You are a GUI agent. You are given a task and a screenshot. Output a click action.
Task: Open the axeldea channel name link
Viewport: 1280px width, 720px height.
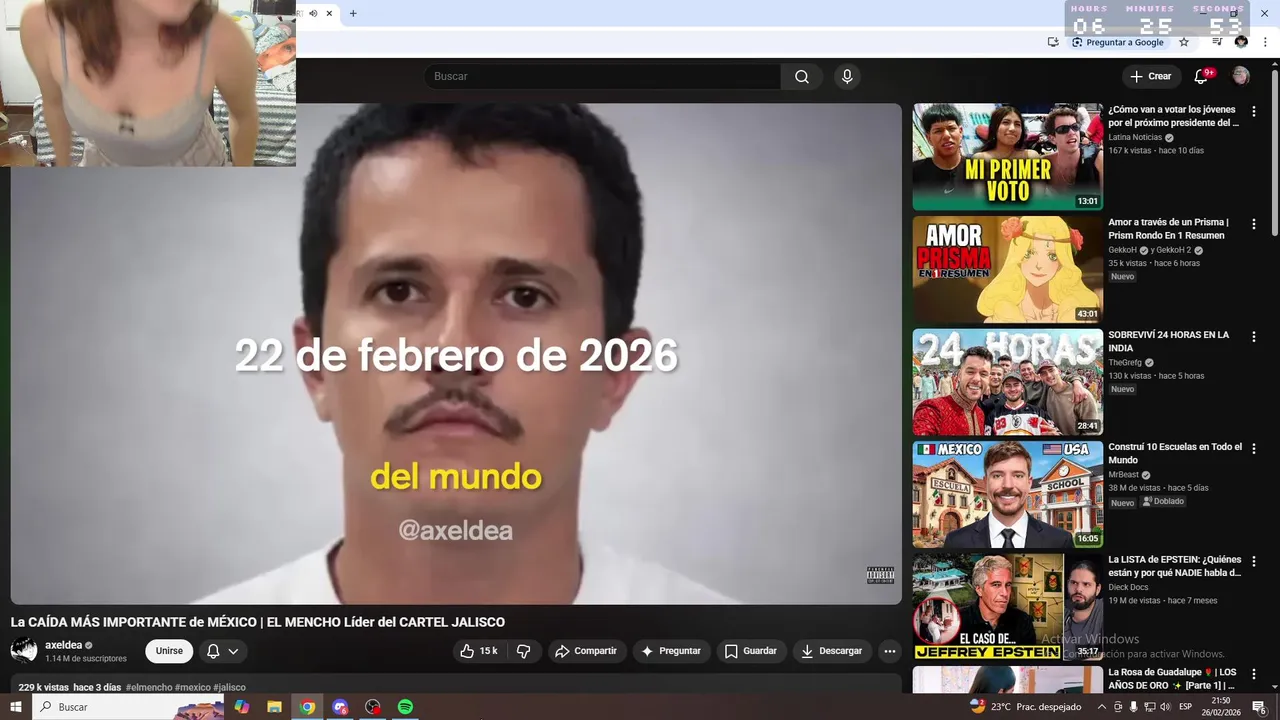point(63,645)
